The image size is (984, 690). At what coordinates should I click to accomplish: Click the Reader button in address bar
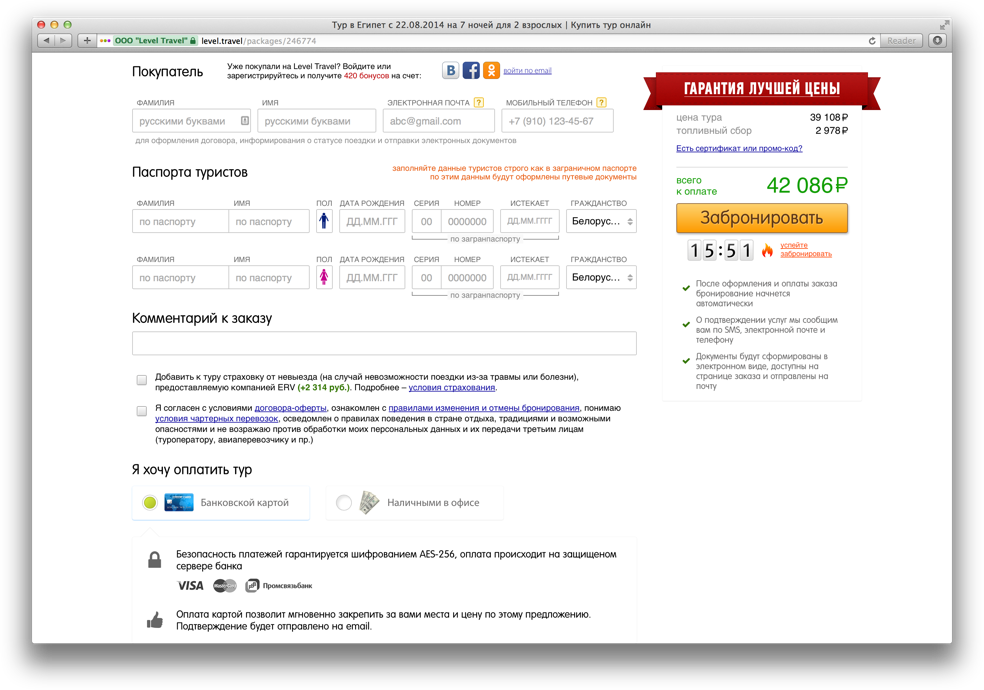(901, 41)
